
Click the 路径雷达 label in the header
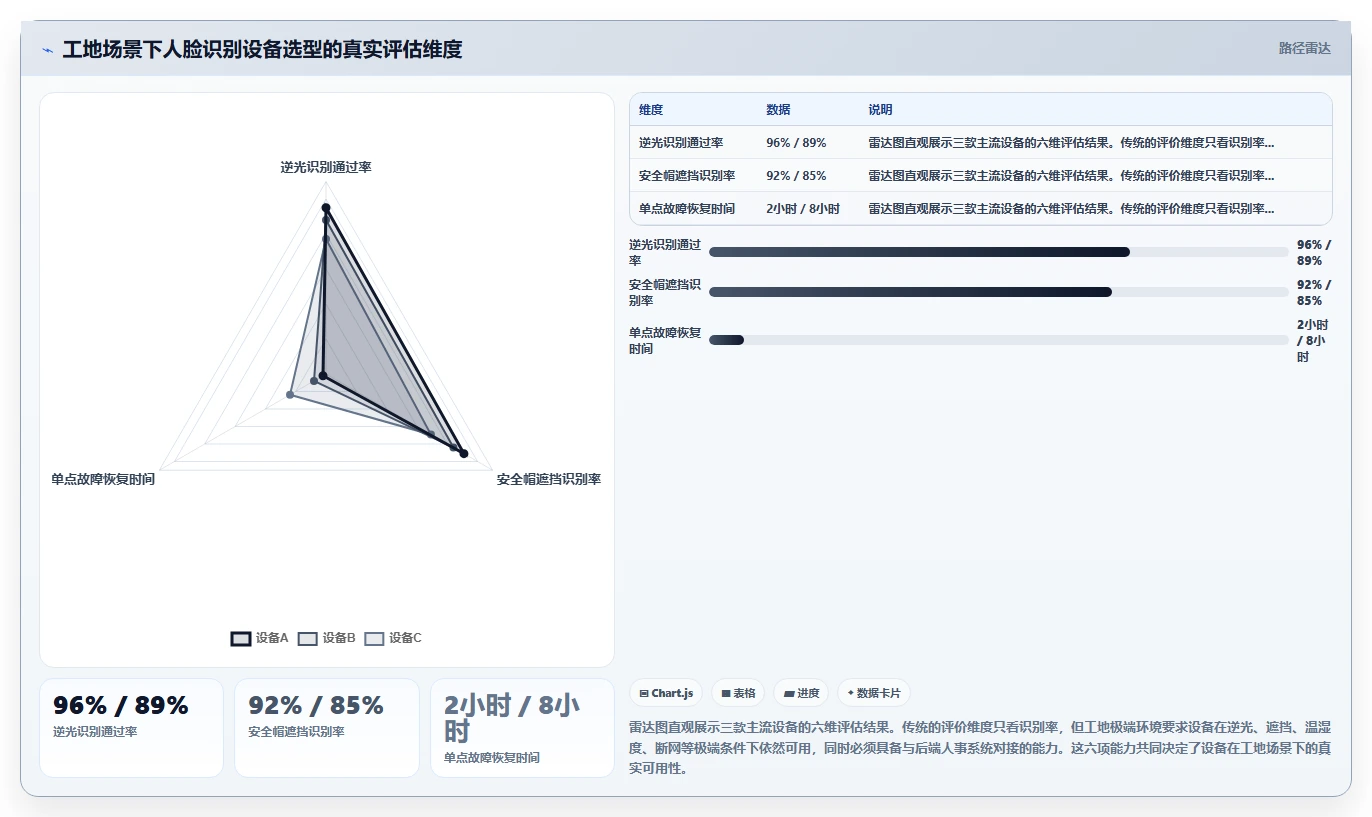pos(1304,48)
